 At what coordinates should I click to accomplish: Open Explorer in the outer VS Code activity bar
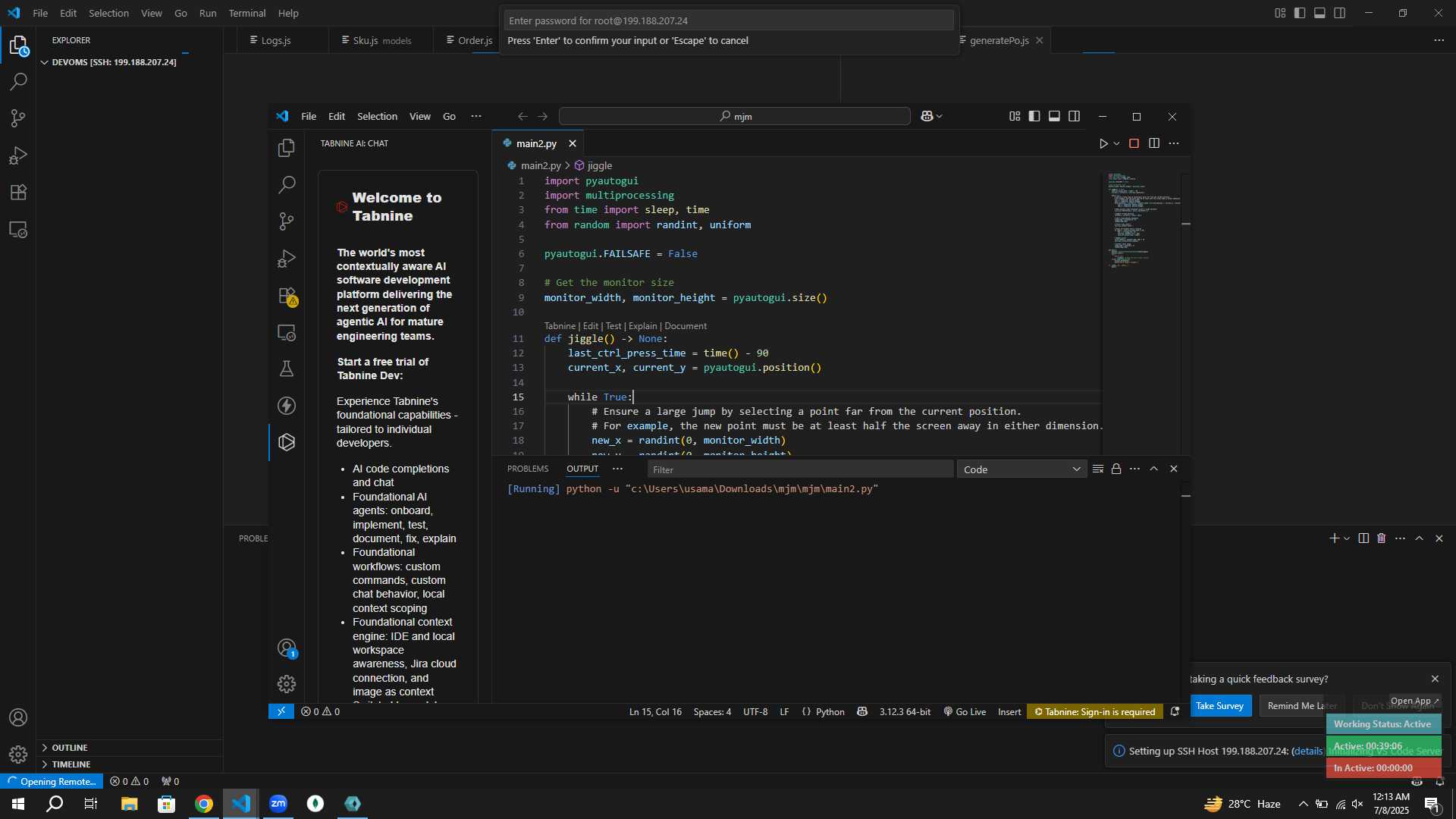[18, 46]
